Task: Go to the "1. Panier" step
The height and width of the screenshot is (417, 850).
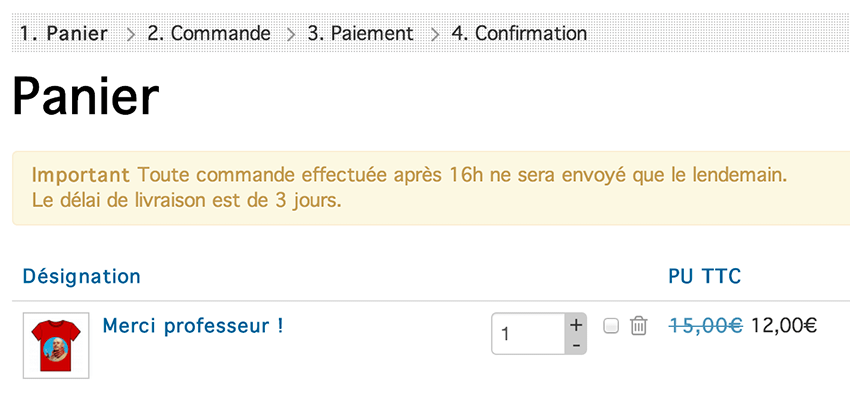Action: [x=63, y=33]
